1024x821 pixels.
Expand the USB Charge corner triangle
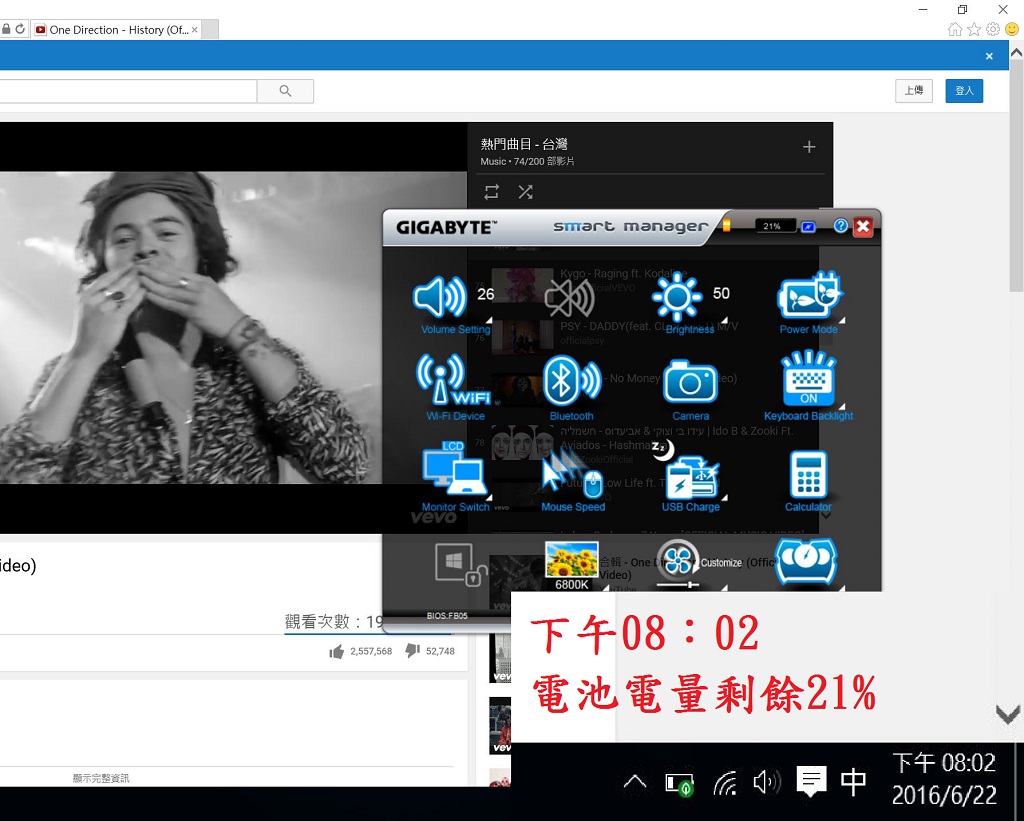(724, 498)
